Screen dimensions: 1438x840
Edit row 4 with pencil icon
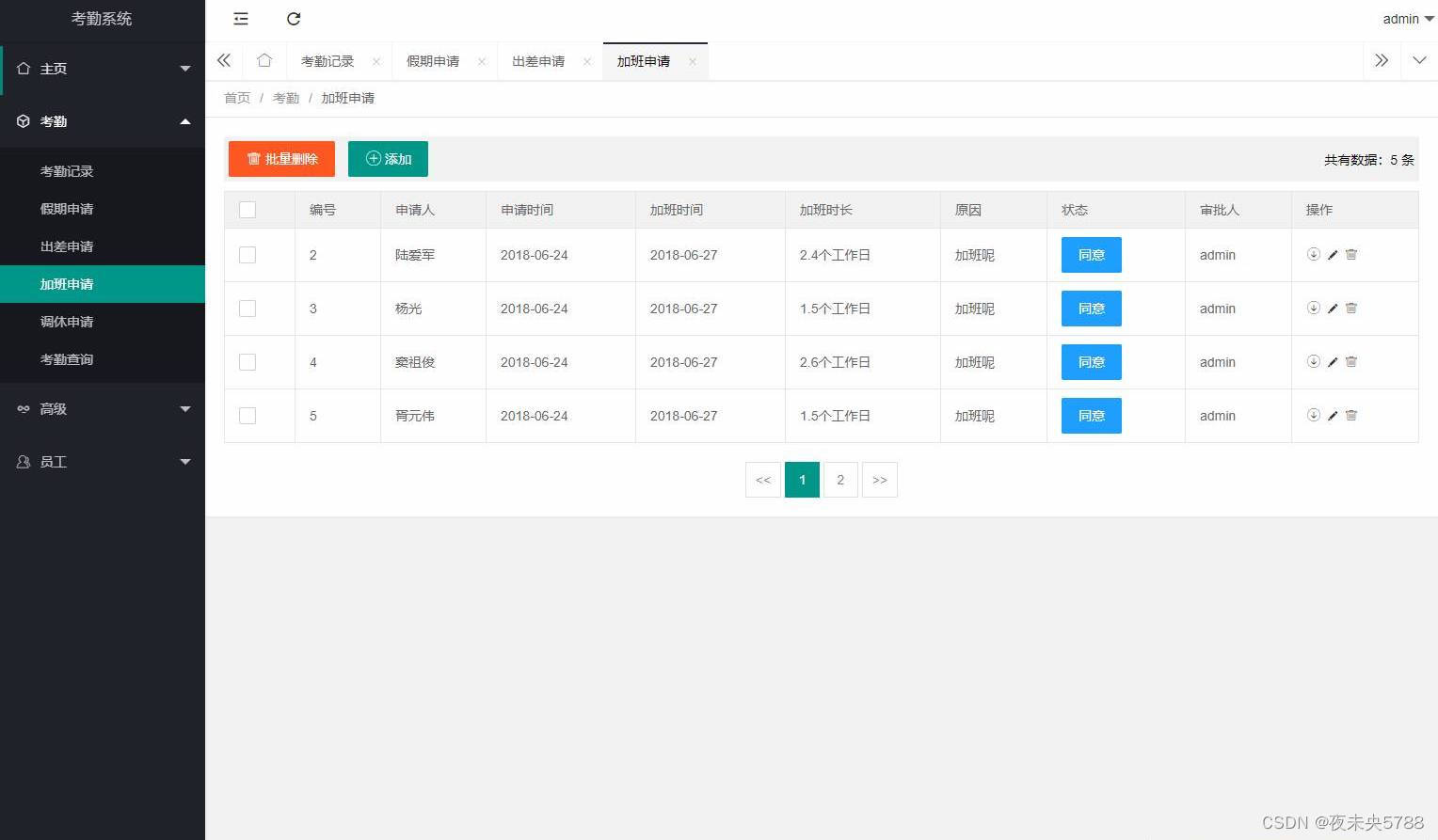[1333, 362]
